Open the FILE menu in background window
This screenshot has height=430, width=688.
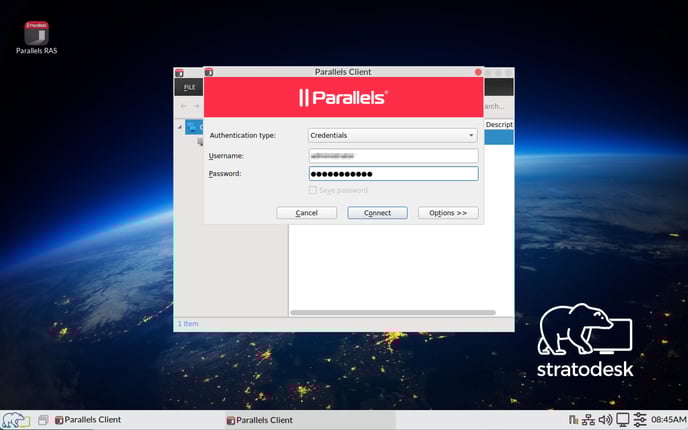[190, 87]
